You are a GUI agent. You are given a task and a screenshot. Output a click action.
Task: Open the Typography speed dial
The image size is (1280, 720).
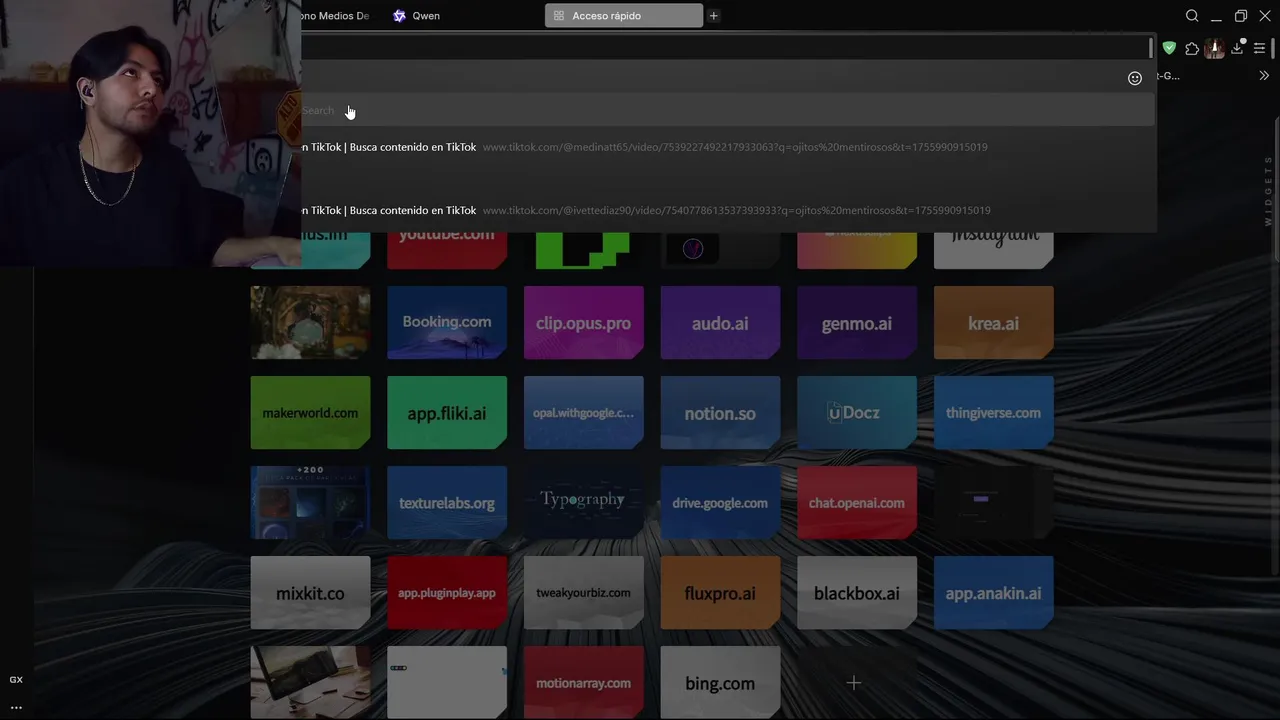tap(583, 502)
